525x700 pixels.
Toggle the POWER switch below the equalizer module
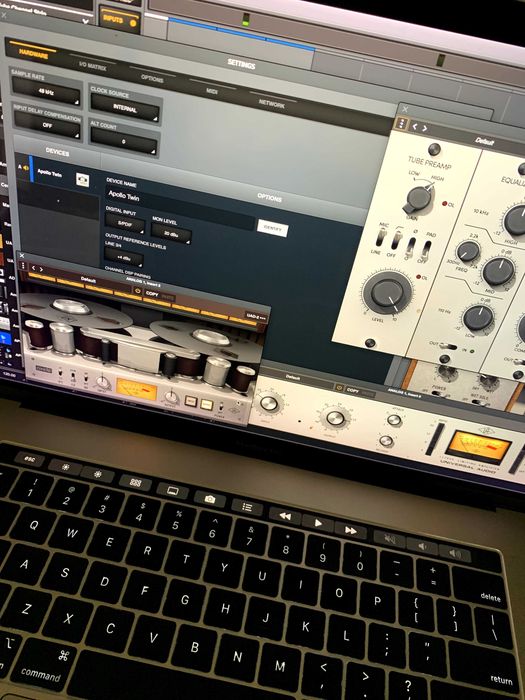pos(439,393)
